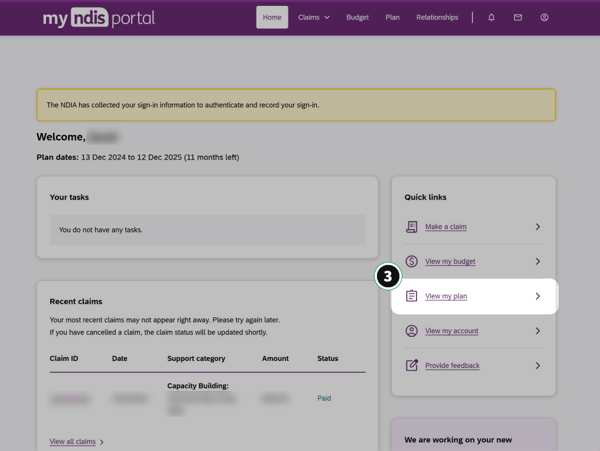Click the chevron on Make a claim row

click(538, 226)
